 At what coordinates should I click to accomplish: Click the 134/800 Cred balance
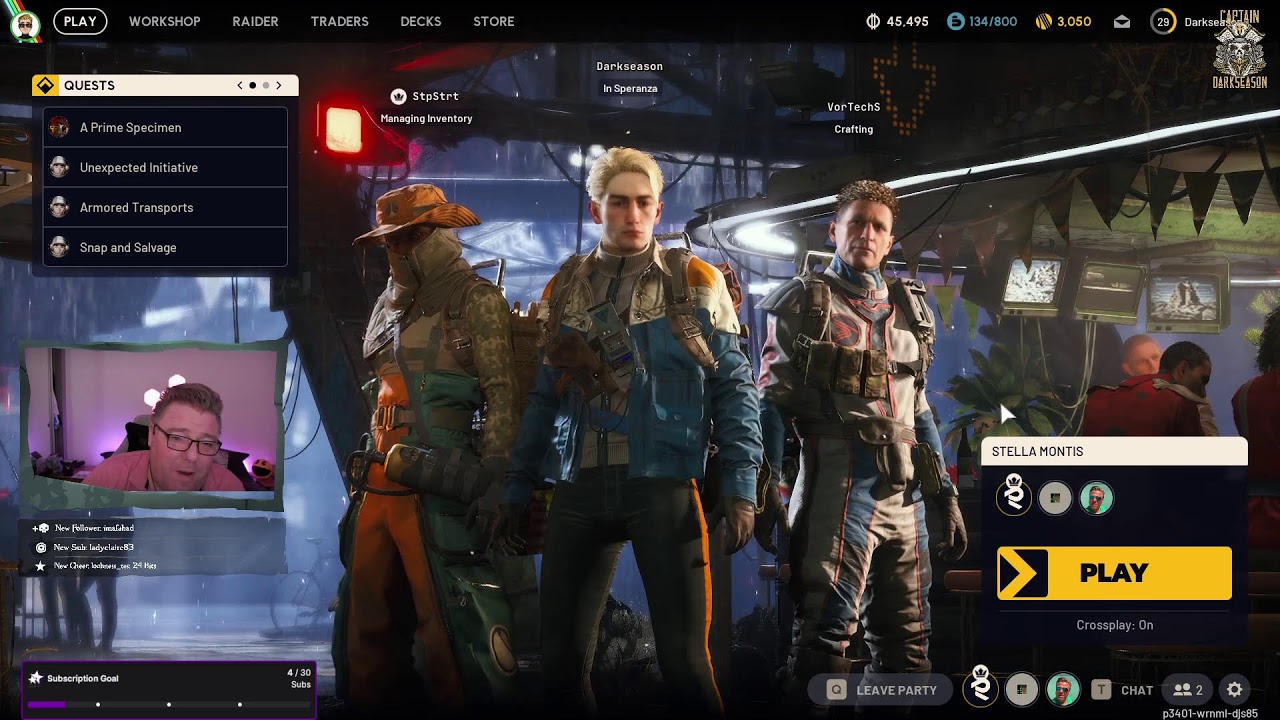click(993, 21)
